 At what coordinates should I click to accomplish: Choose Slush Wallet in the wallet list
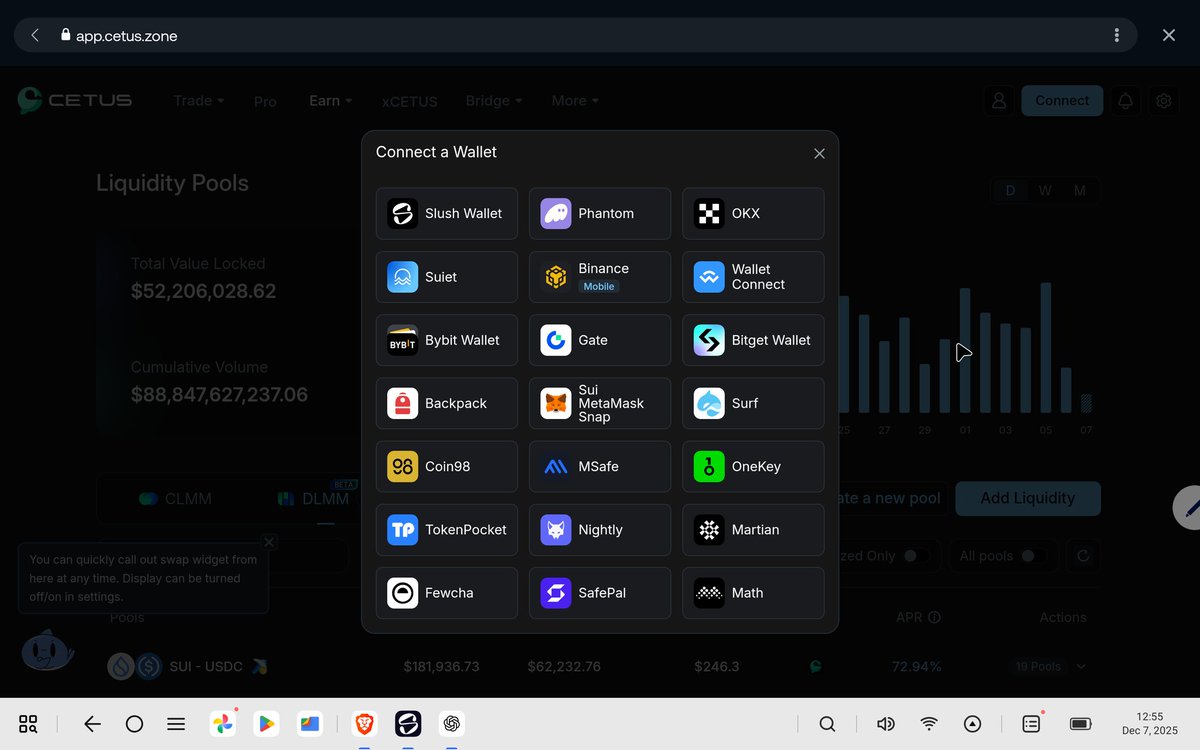[x=447, y=213]
